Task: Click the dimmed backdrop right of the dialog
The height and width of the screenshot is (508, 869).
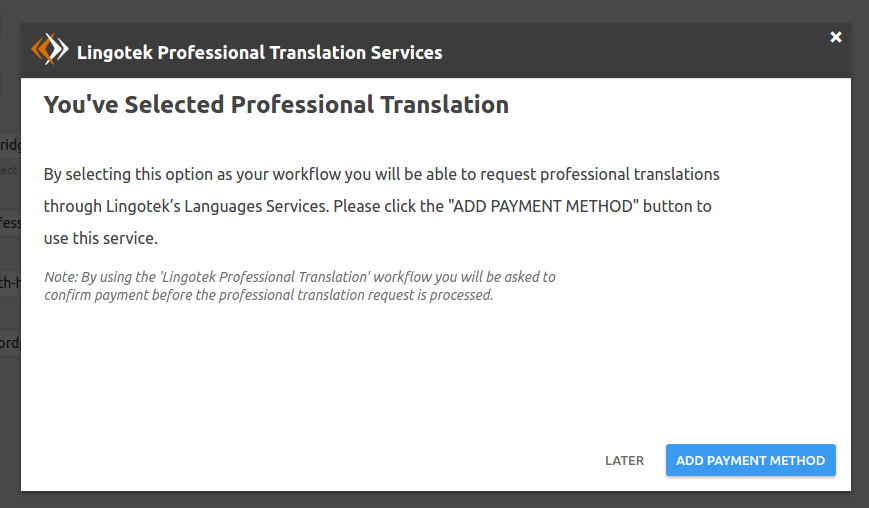Action: click(x=860, y=250)
